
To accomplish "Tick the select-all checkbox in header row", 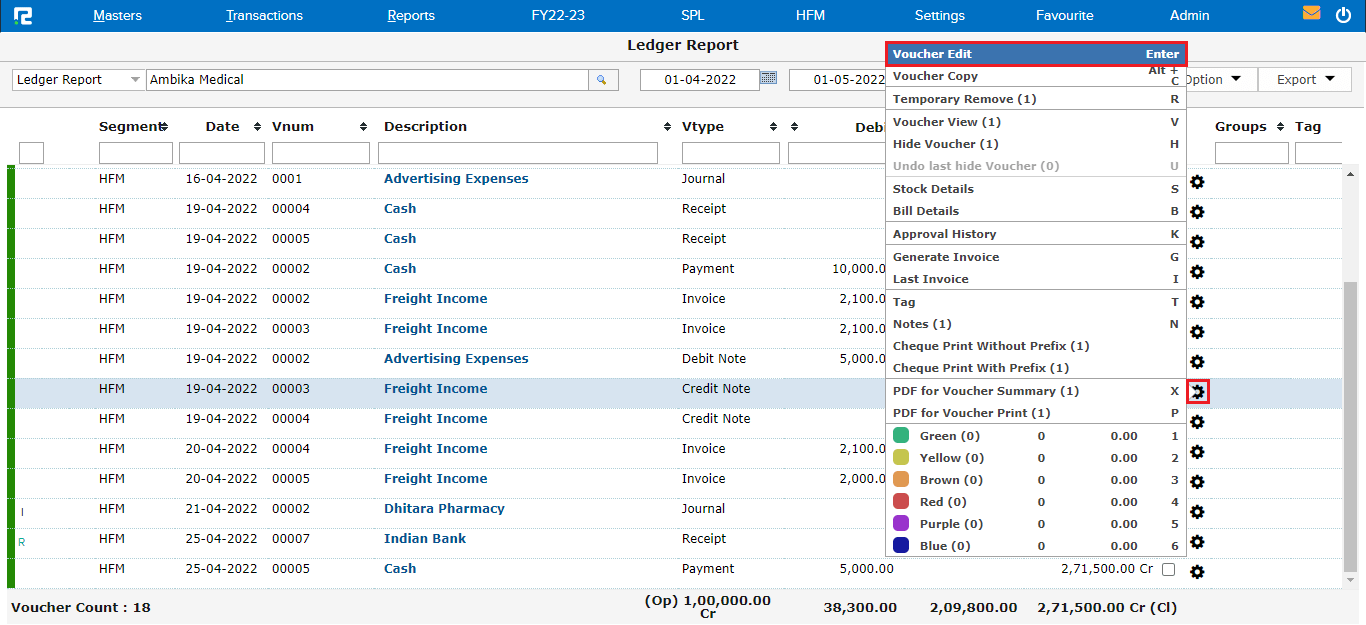I will coord(31,153).
